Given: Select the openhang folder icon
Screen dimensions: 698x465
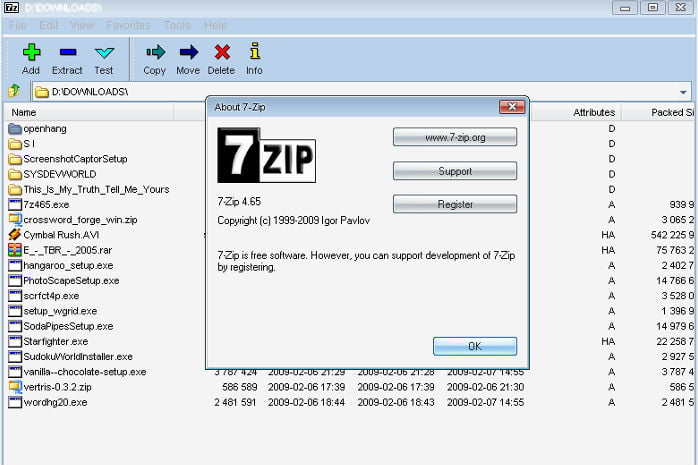Looking at the screenshot, I should (x=15, y=129).
